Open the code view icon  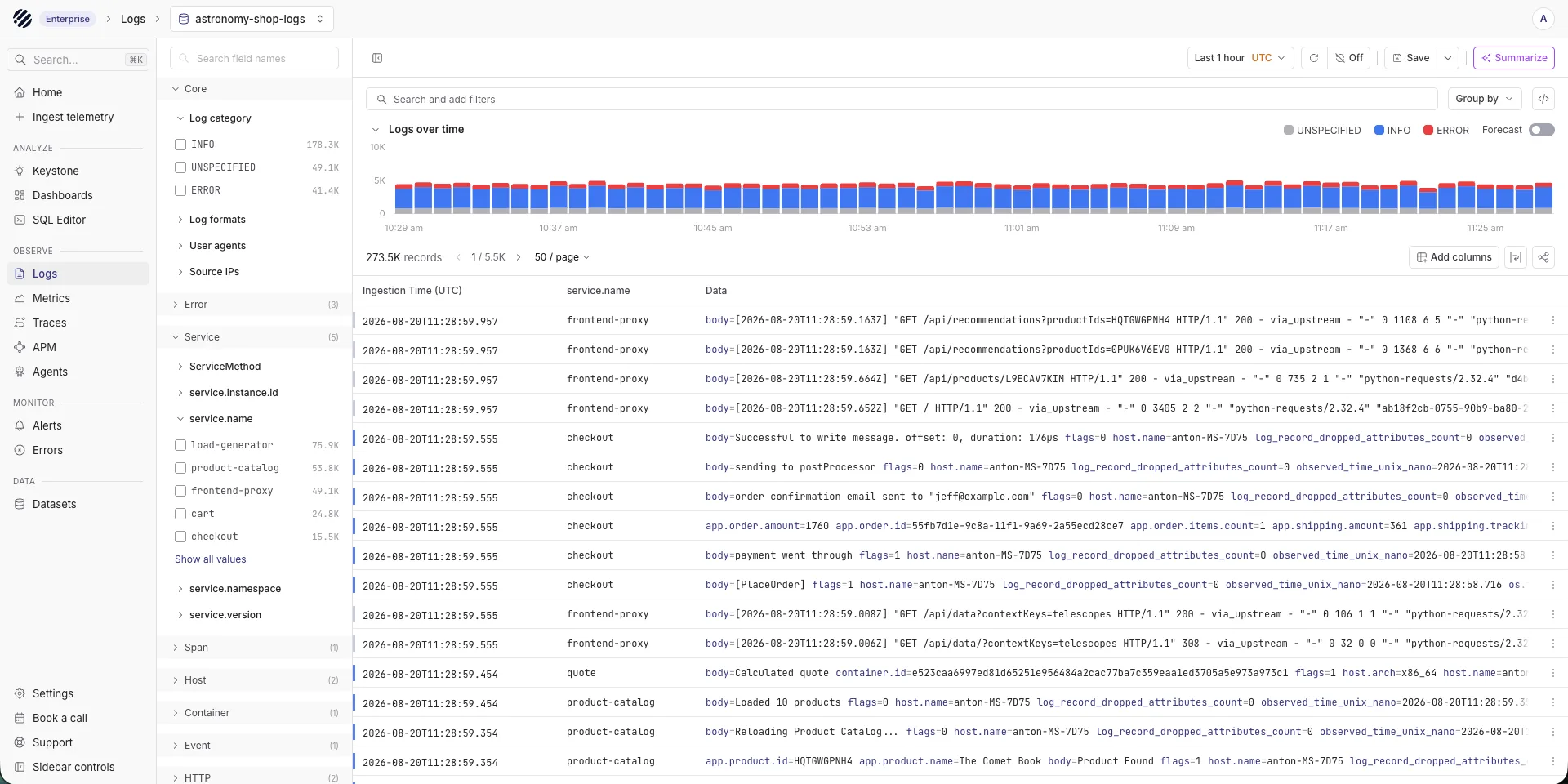coord(1543,99)
